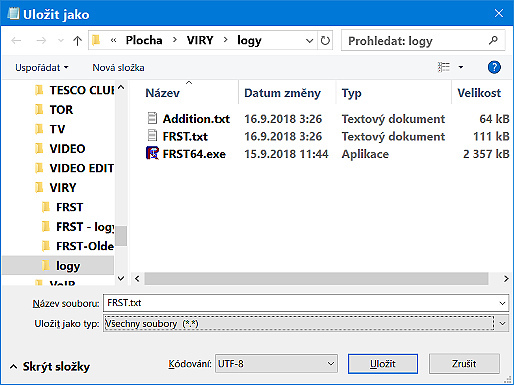
Task: Close the Uložit jako dialog
Action: coord(499,13)
